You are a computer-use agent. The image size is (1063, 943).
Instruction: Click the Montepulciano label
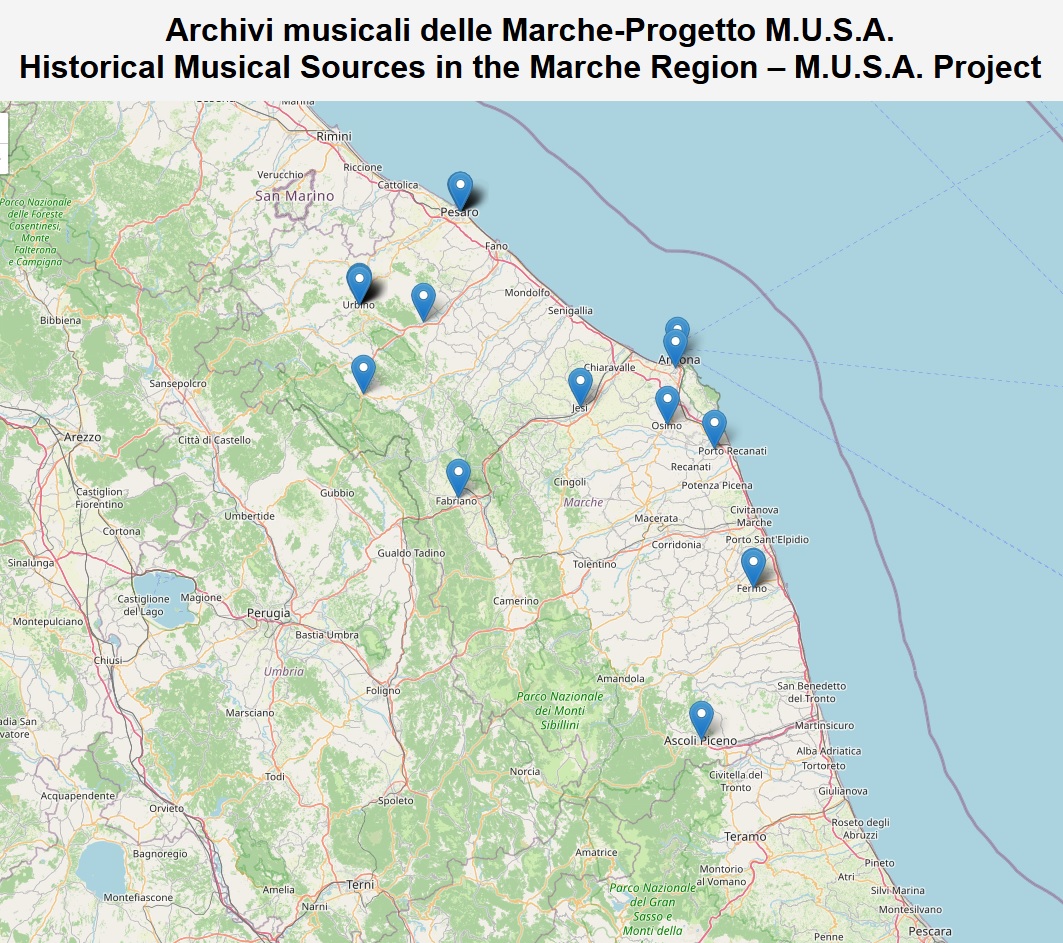point(47,622)
